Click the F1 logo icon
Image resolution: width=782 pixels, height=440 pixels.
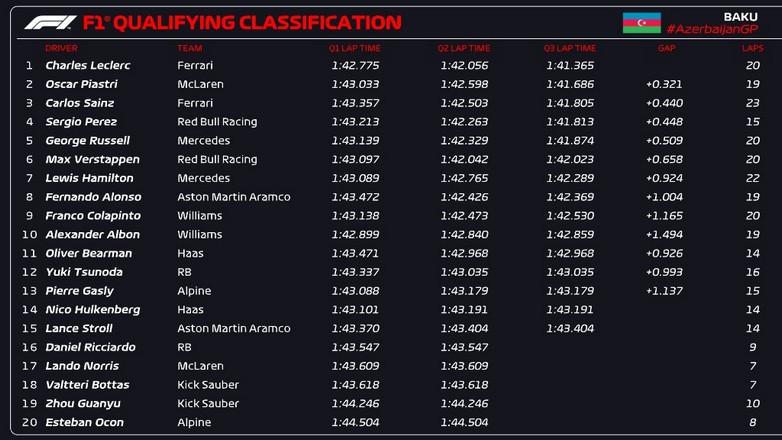click(50, 22)
